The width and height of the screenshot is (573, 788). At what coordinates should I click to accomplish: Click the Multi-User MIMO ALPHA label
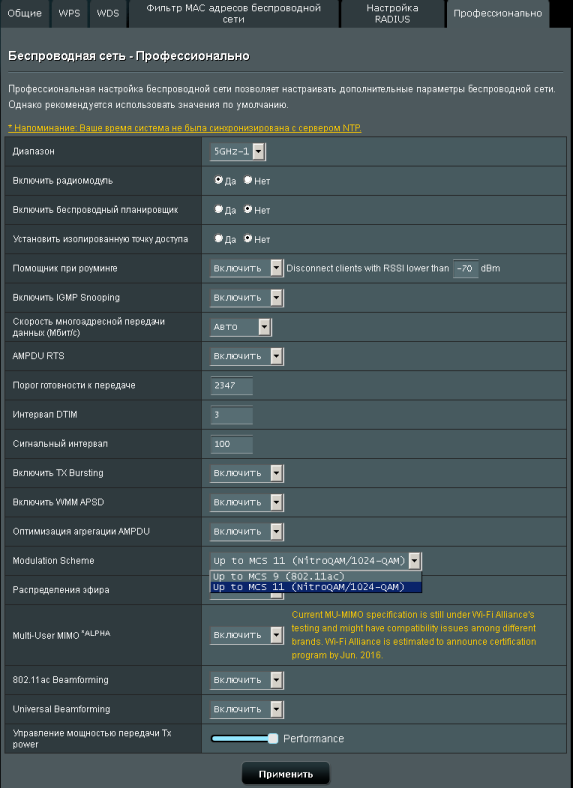click(61, 635)
